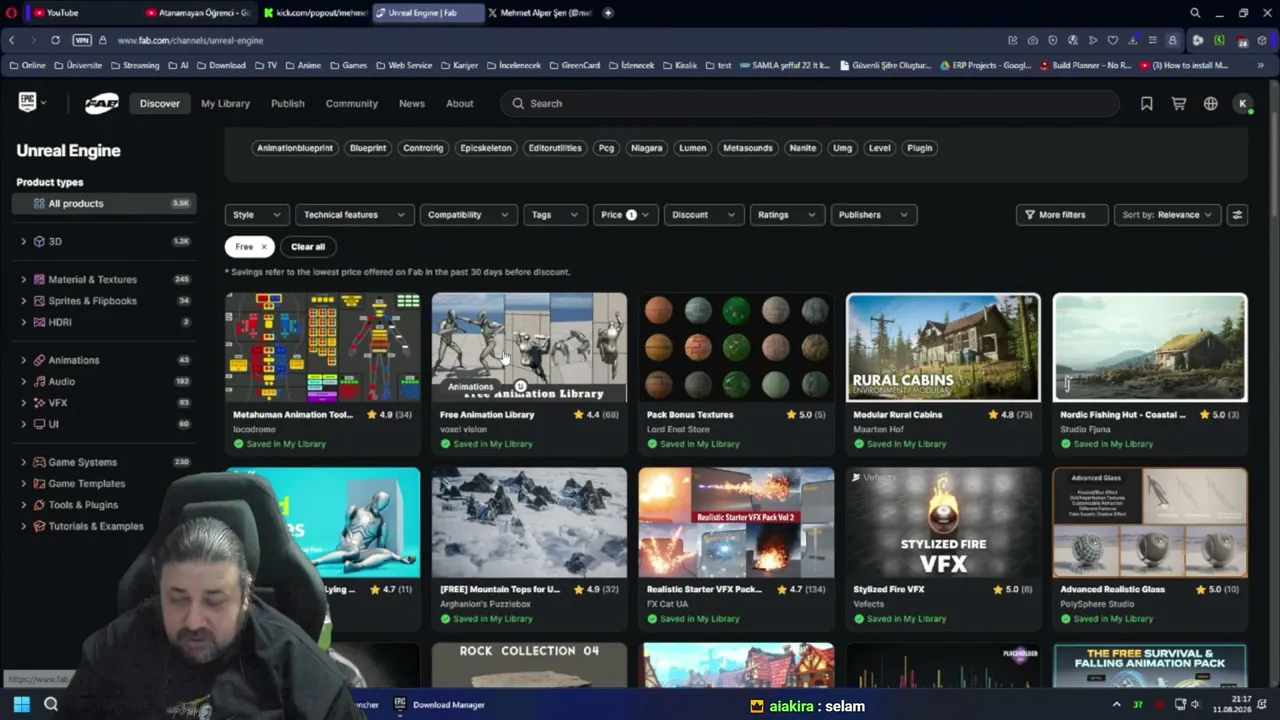The height and width of the screenshot is (720, 1280).
Task: Open the Technical features dropdown
Action: pos(354,215)
